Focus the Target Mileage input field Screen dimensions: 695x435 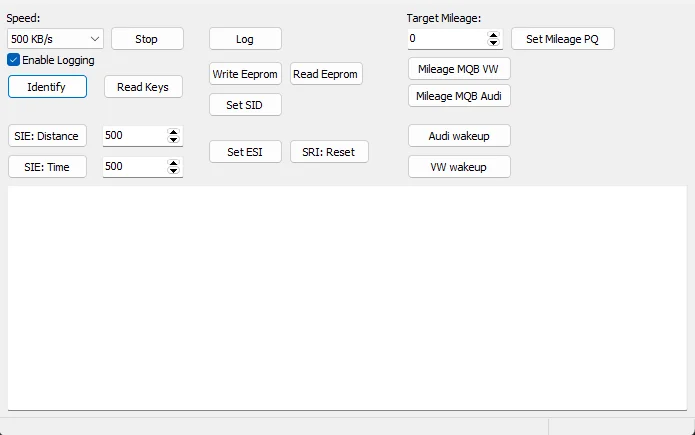tap(446, 39)
